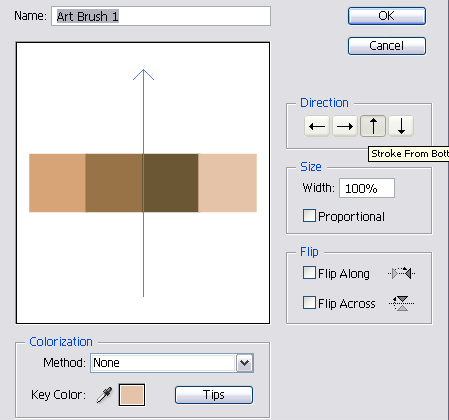Click the Width percentage input field

tap(367, 188)
